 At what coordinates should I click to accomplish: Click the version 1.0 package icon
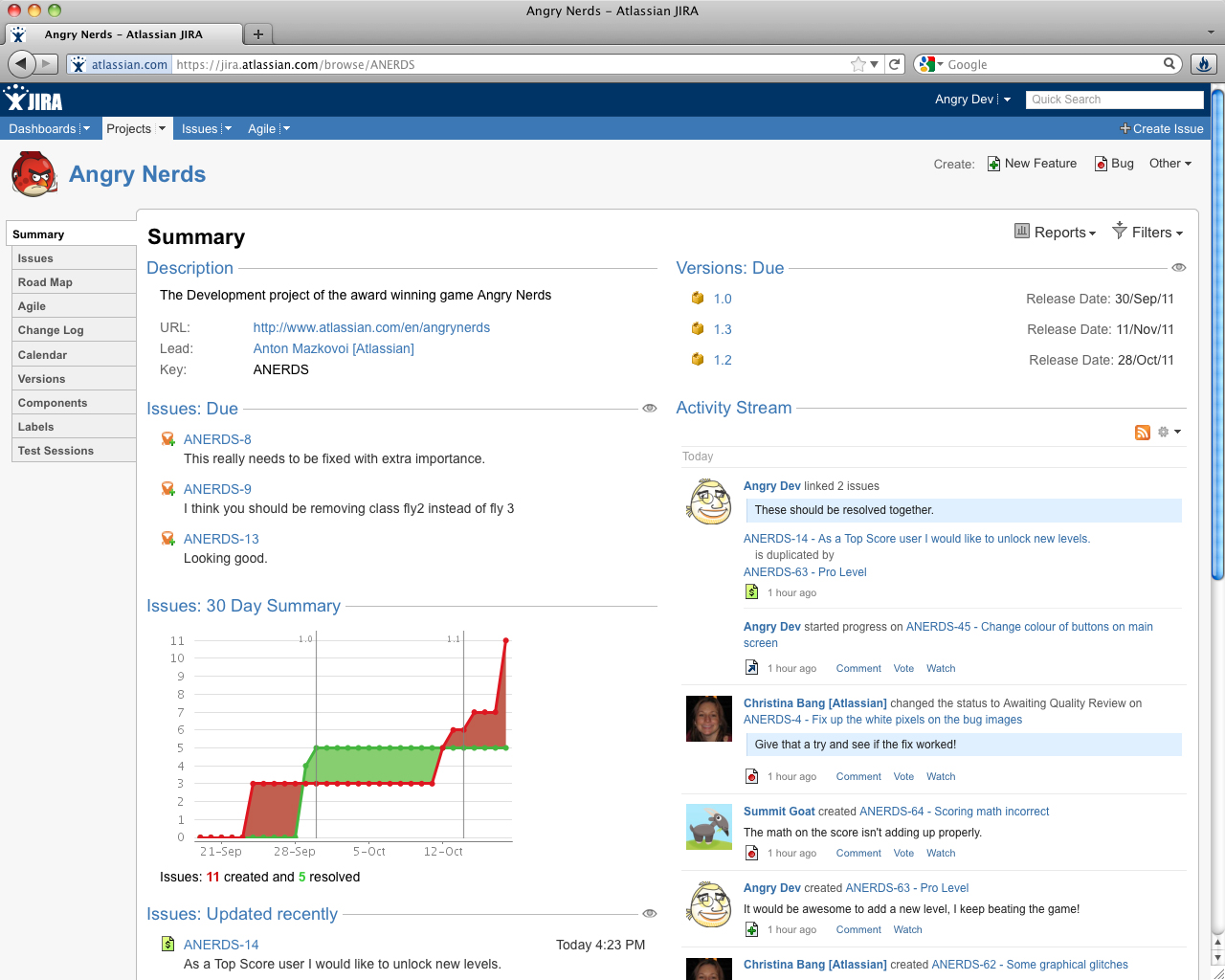698,299
